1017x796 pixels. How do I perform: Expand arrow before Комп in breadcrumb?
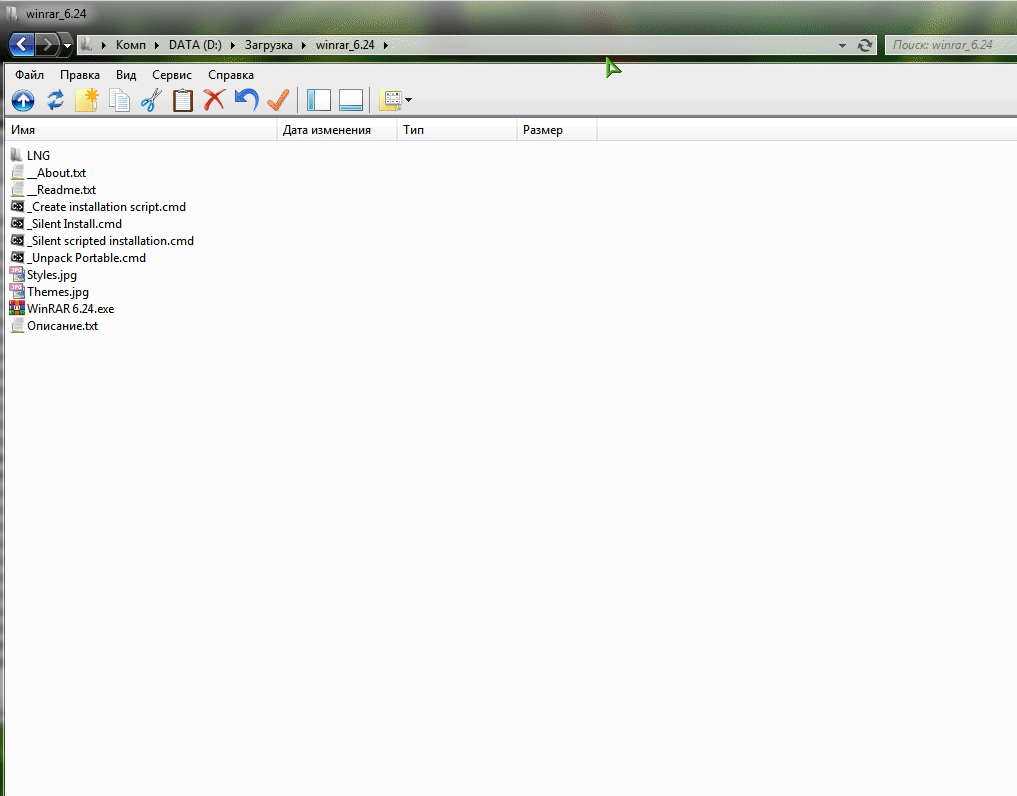[x=104, y=45]
